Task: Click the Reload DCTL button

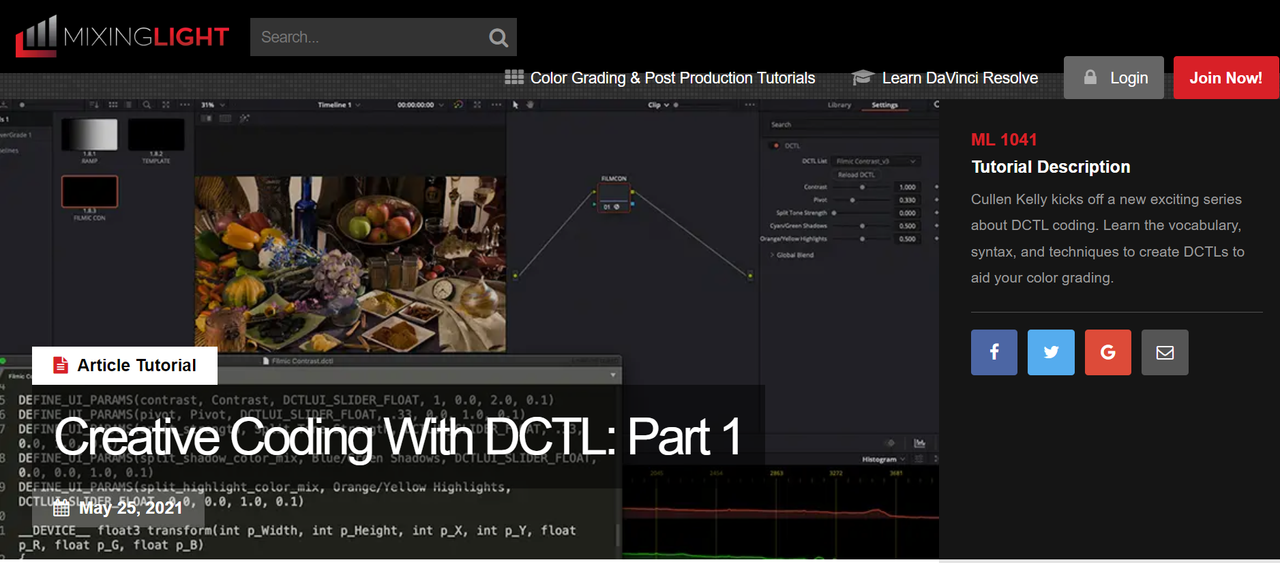Action: coord(856,174)
